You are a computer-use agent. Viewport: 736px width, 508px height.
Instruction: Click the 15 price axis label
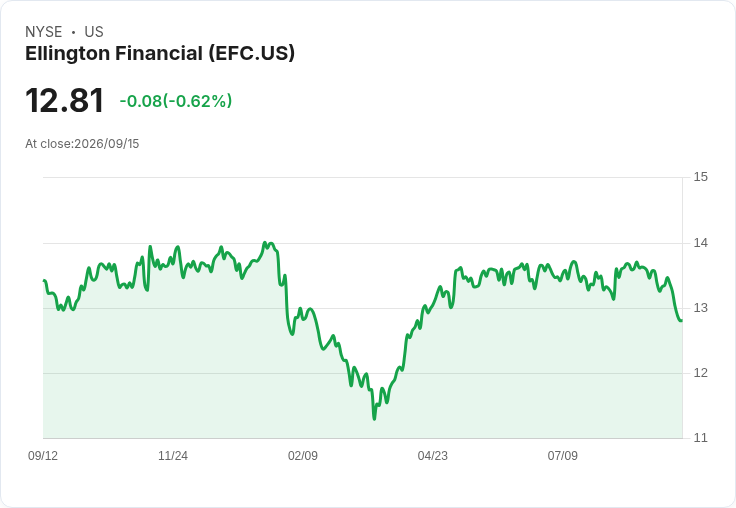pos(700,177)
